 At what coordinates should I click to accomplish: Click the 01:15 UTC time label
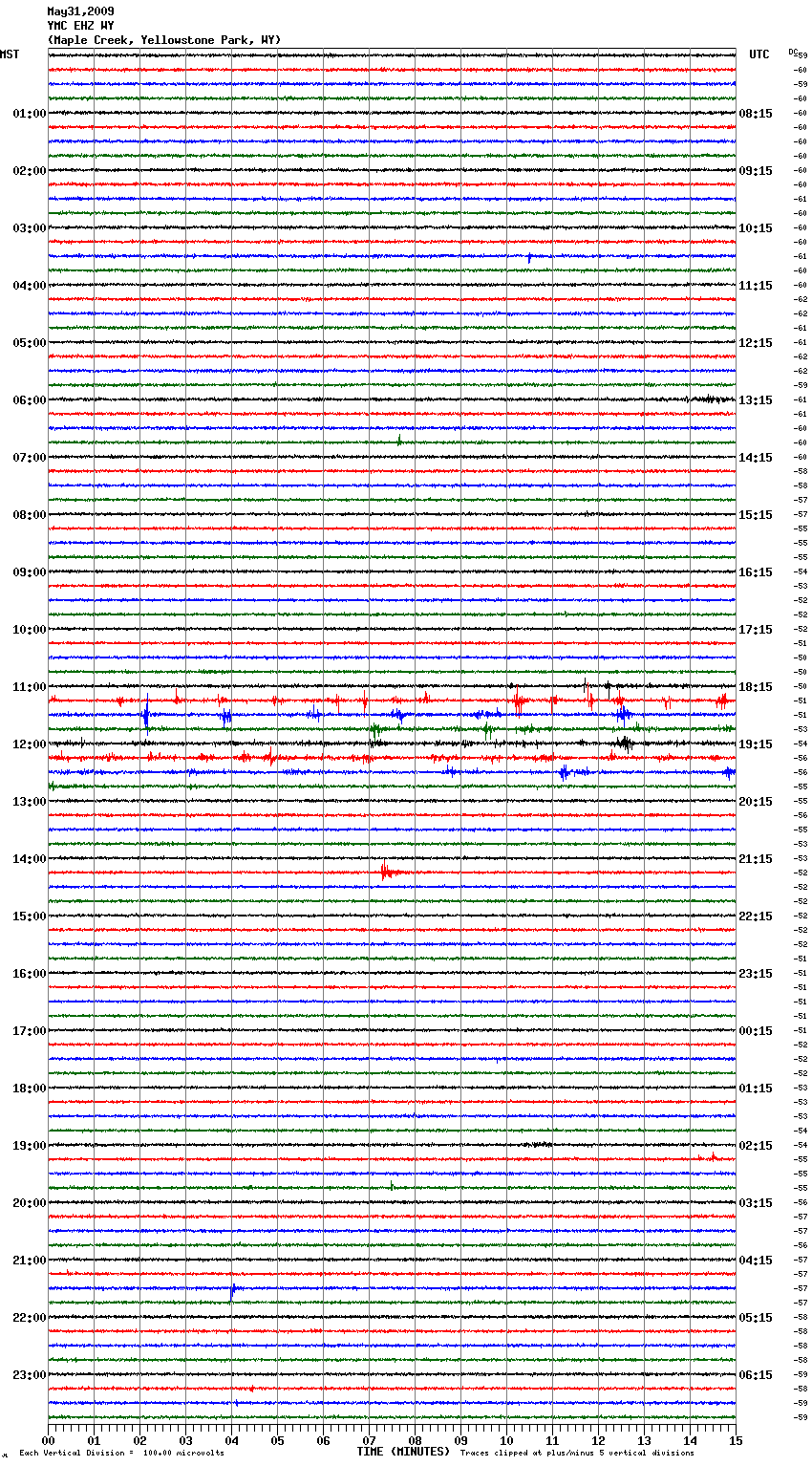pyautogui.click(x=756, y=1089)
